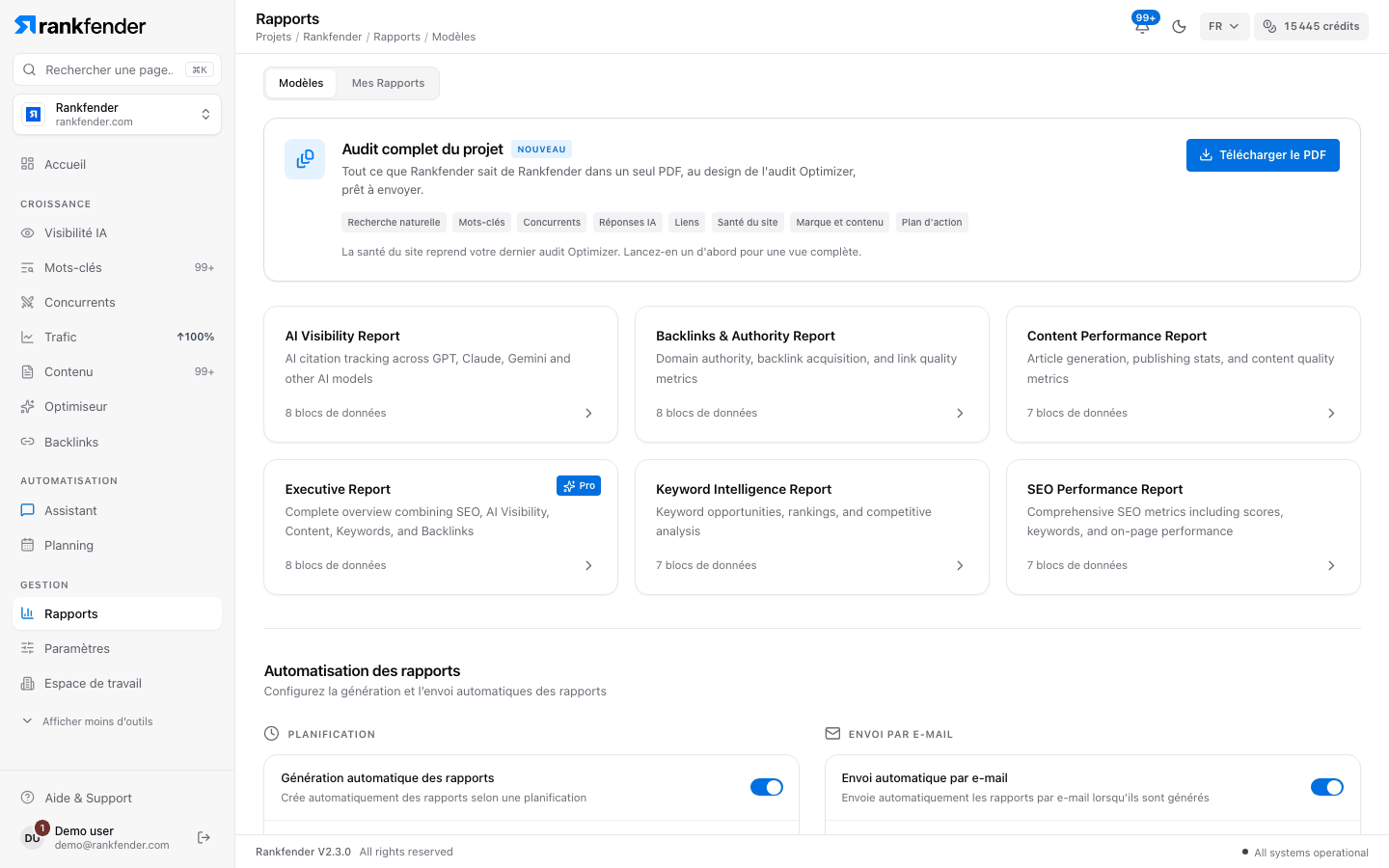Open AI Visibility Report chevron
This screenshot has height=868, width=1389.
pyautogui.click(x=589, y=413)
